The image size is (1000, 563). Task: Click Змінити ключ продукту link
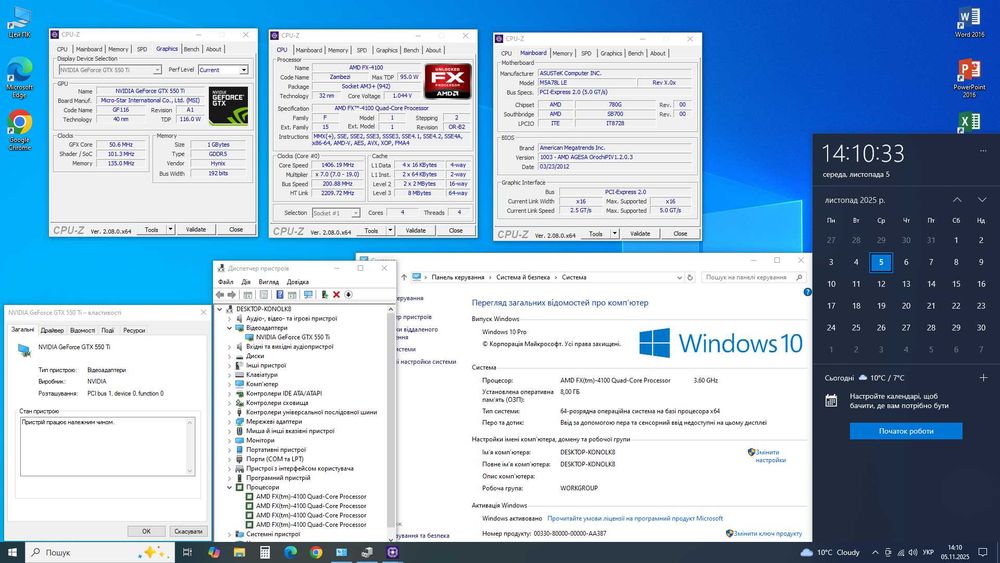(767, 534)
